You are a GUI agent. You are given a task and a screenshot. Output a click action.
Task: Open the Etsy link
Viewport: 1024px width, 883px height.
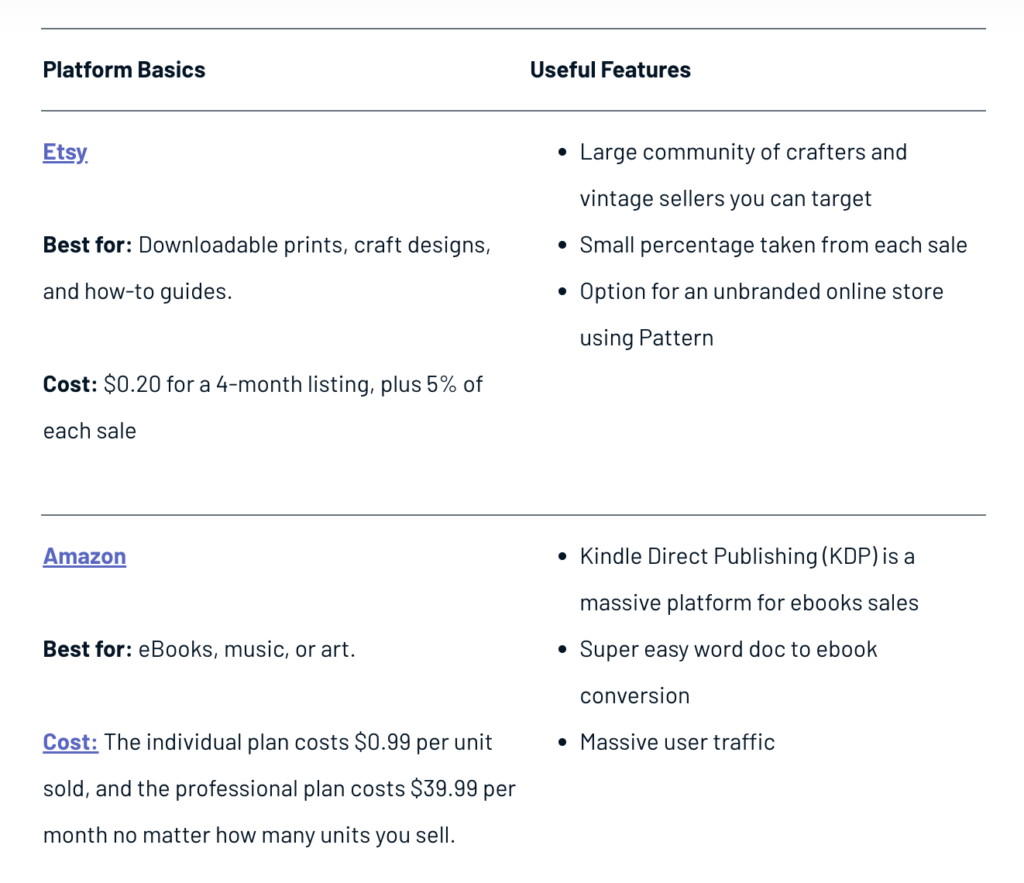coord(65,152)
